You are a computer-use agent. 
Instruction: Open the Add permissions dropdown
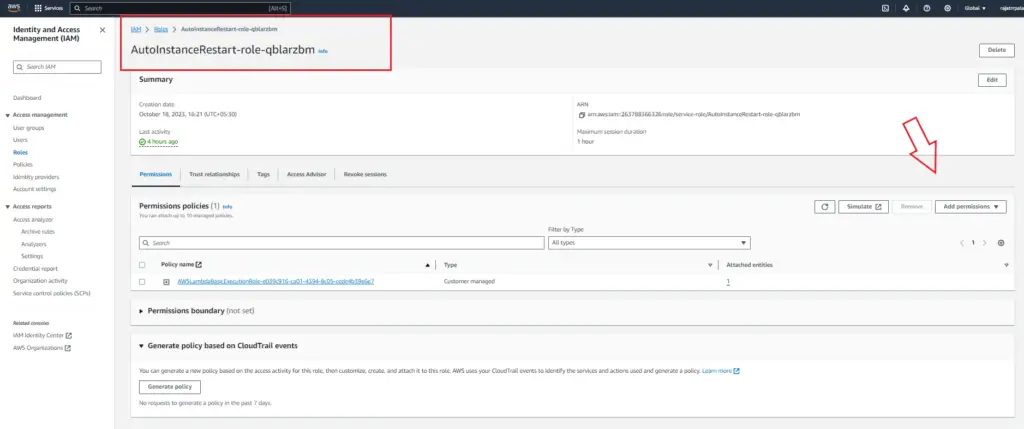[x=970, y=206]
